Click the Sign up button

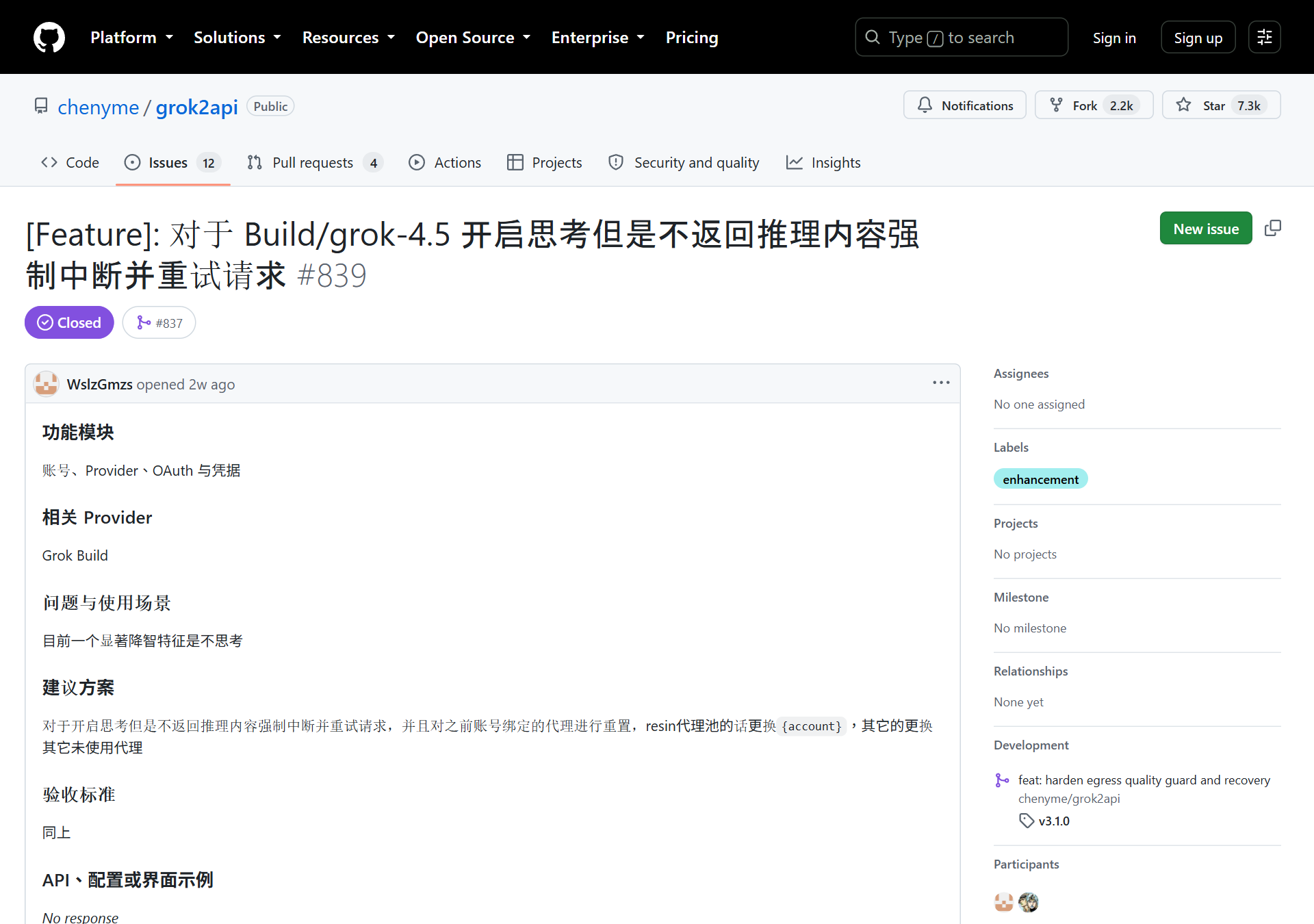click(1198, 38)
